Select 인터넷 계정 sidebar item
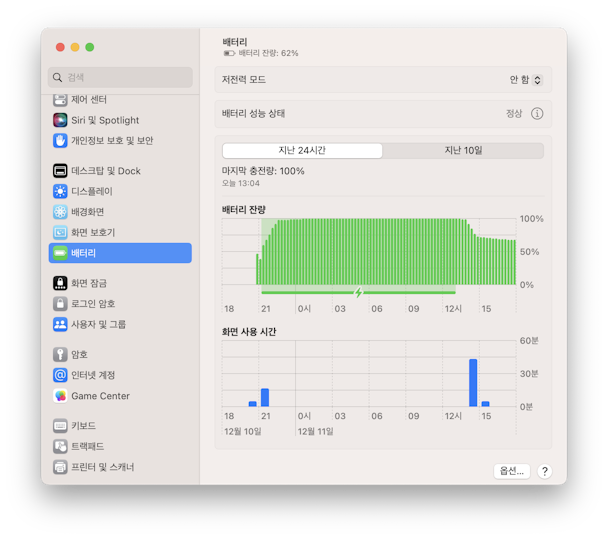Screen dimensions: 608x539 point(120,375)
